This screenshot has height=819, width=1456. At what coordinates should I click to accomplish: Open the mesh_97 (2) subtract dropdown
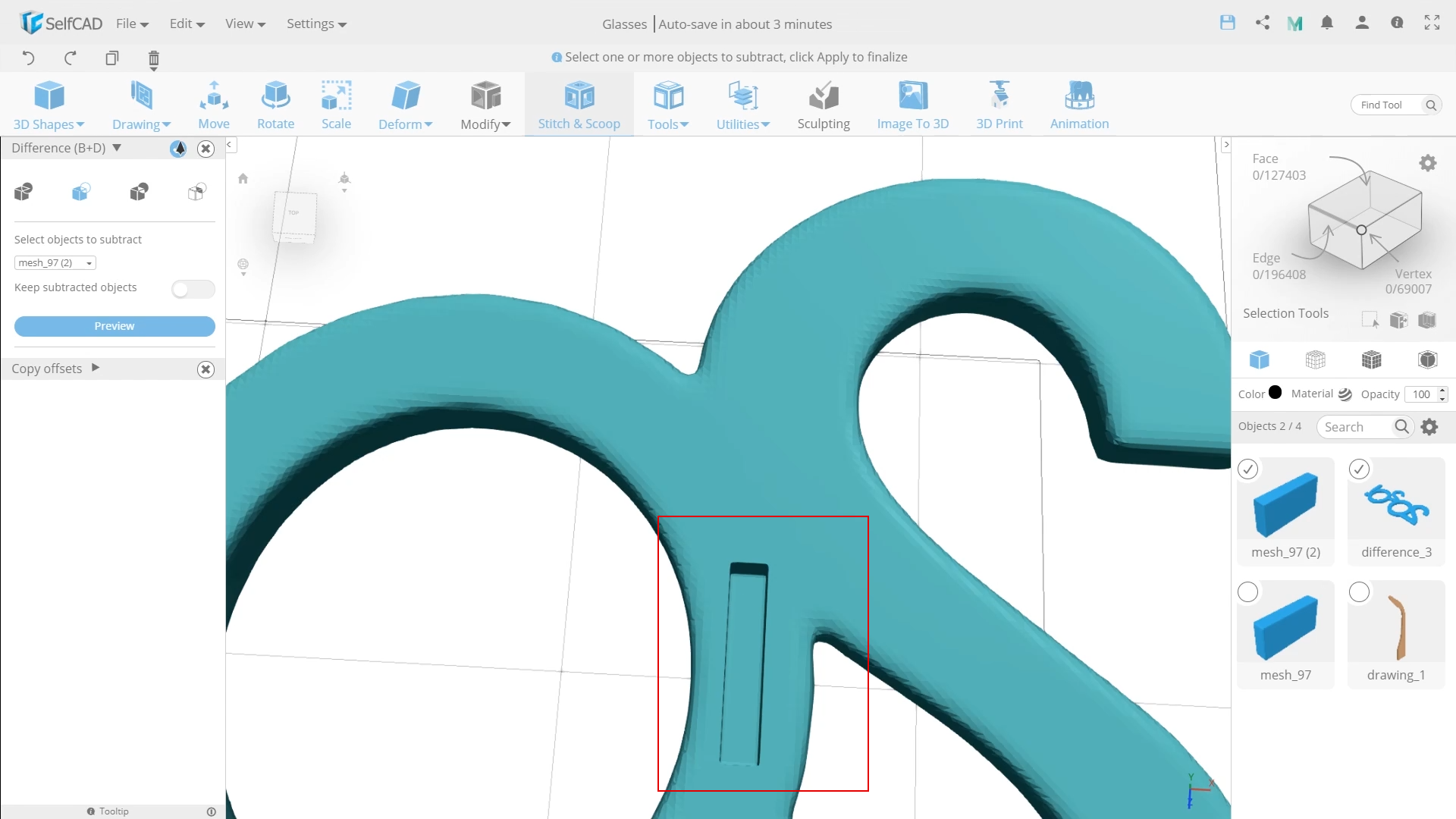(55, 262)
